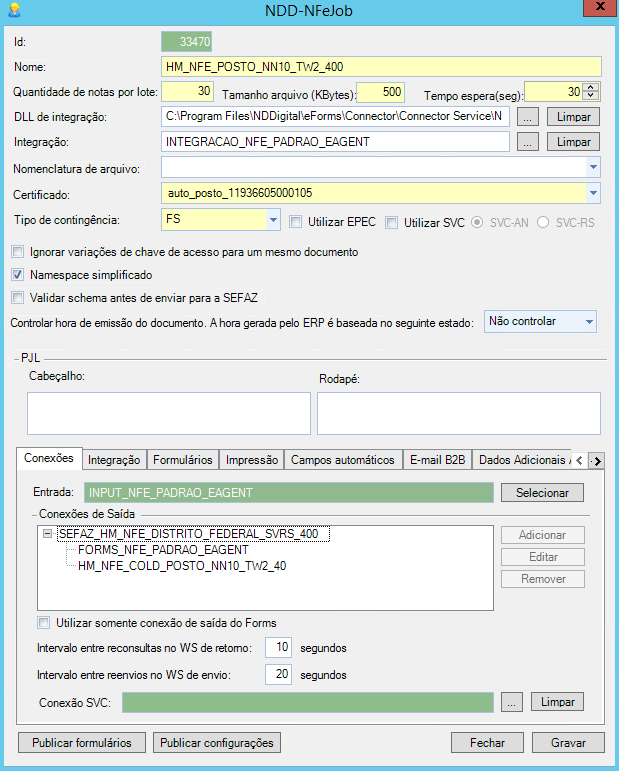This screenshot has height=771, width=619.
Task: Enable the Utilizar SVC checkbox
Action: pyautogui.click(x=391, y=222)
